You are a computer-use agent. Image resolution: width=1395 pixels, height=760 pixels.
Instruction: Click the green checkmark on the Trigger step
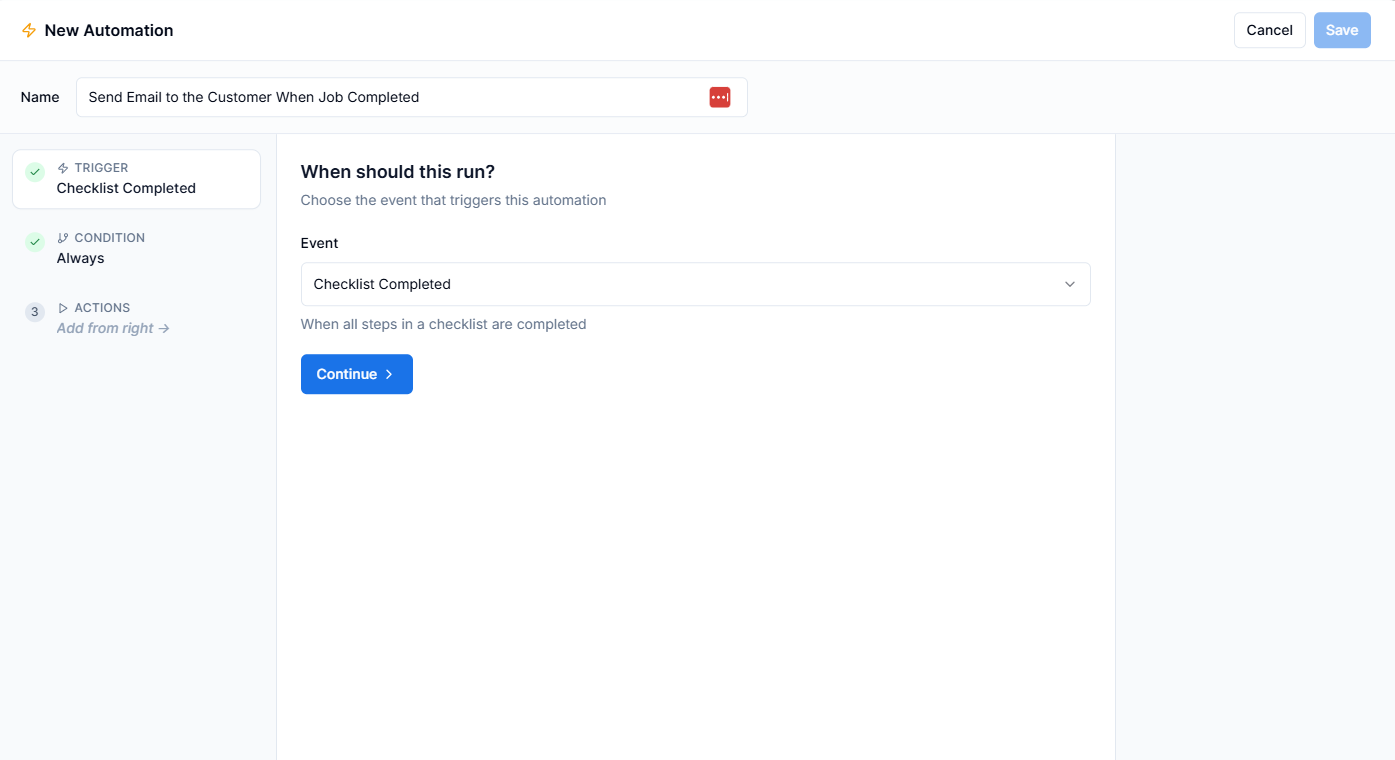34,171
